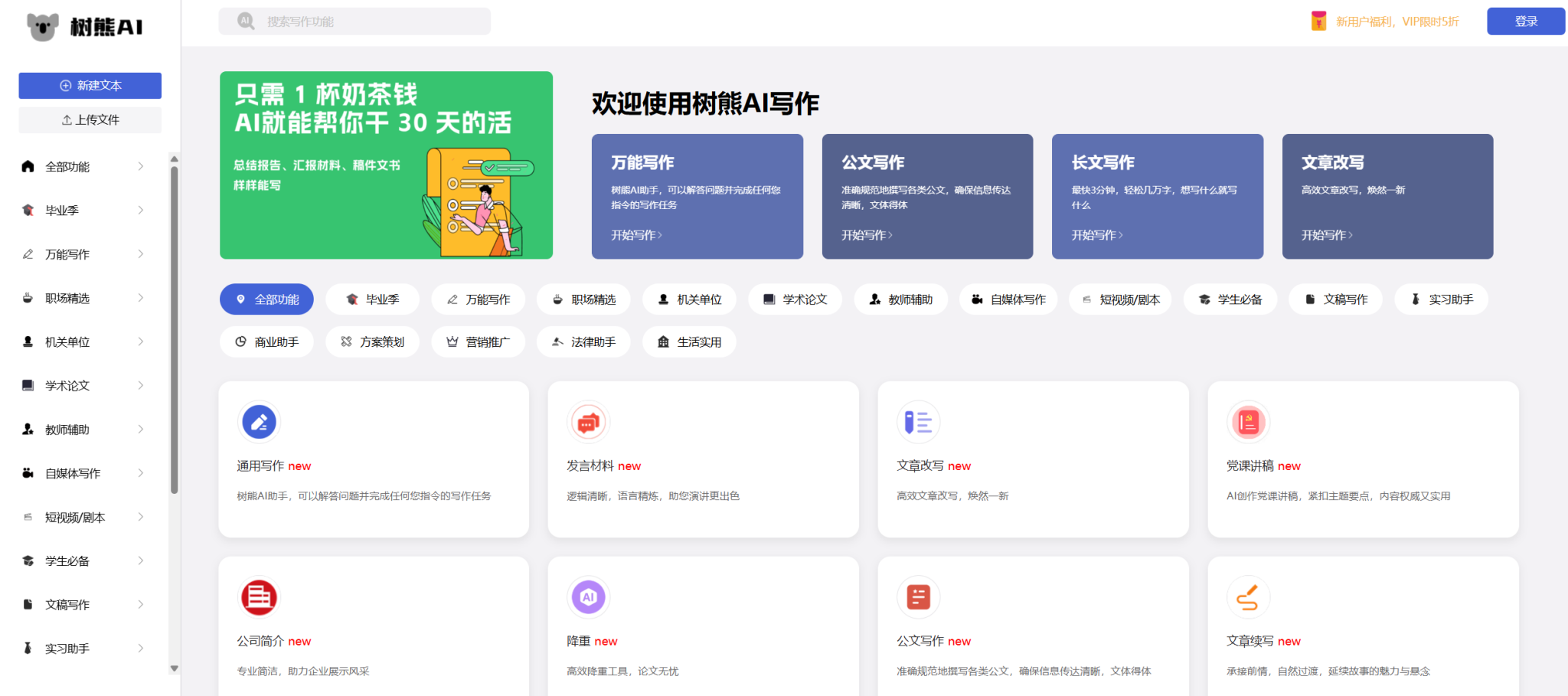Expand the 机关单位 sidebar chevron
This screenshot has width=1568, height=696.
tap(141, 341)
